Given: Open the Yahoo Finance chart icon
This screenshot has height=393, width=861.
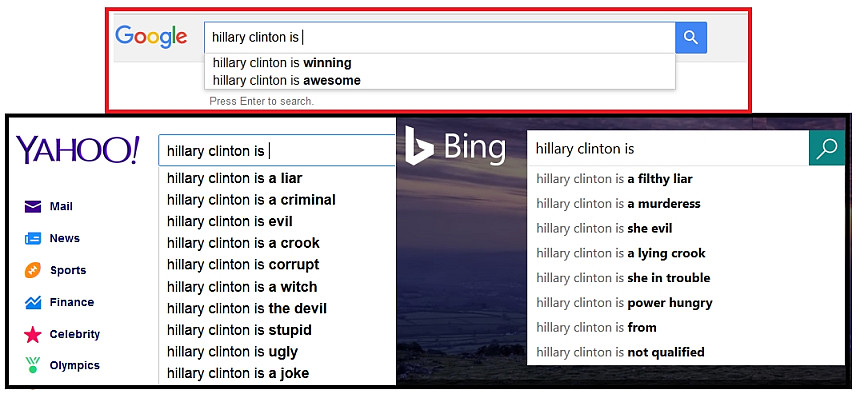Looking at the screenshot, I should click(33, 302).
